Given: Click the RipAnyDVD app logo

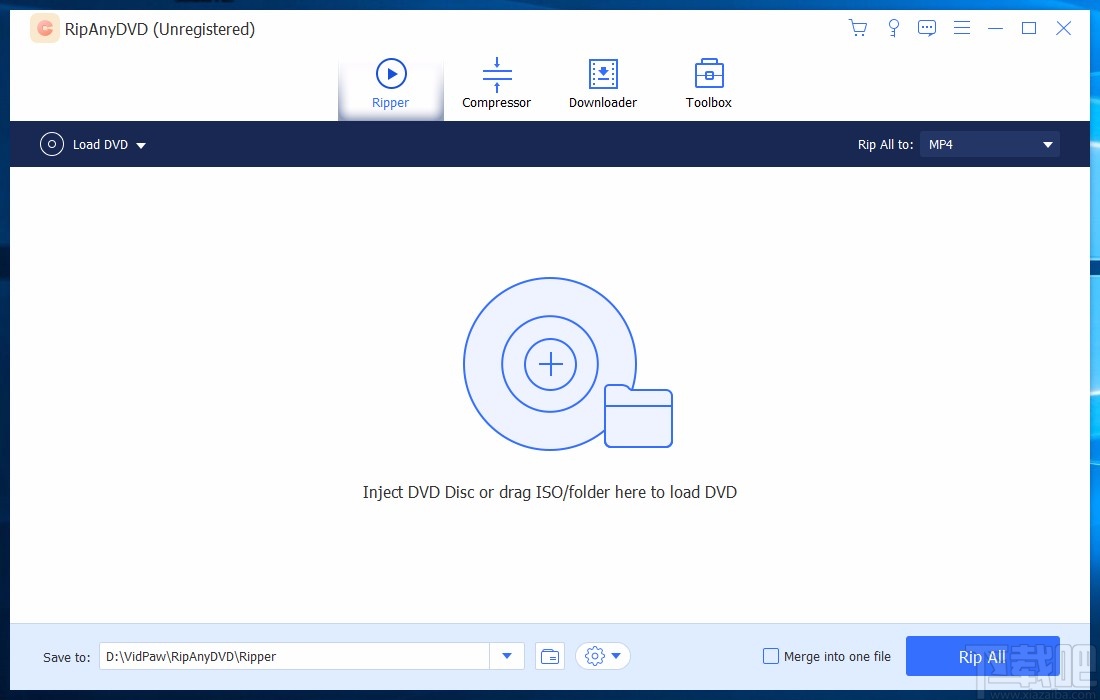Looking at the screenshot, I should pos(45,28).
